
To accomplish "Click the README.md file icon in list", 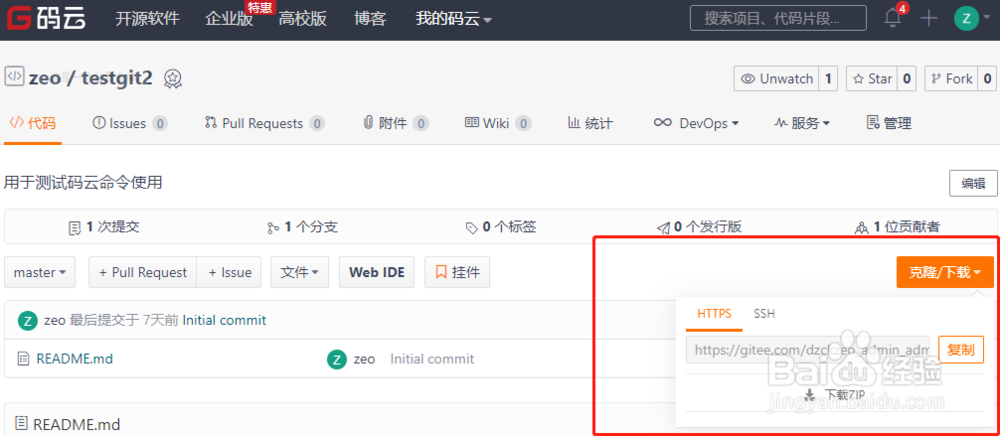I will coord(23,359).
